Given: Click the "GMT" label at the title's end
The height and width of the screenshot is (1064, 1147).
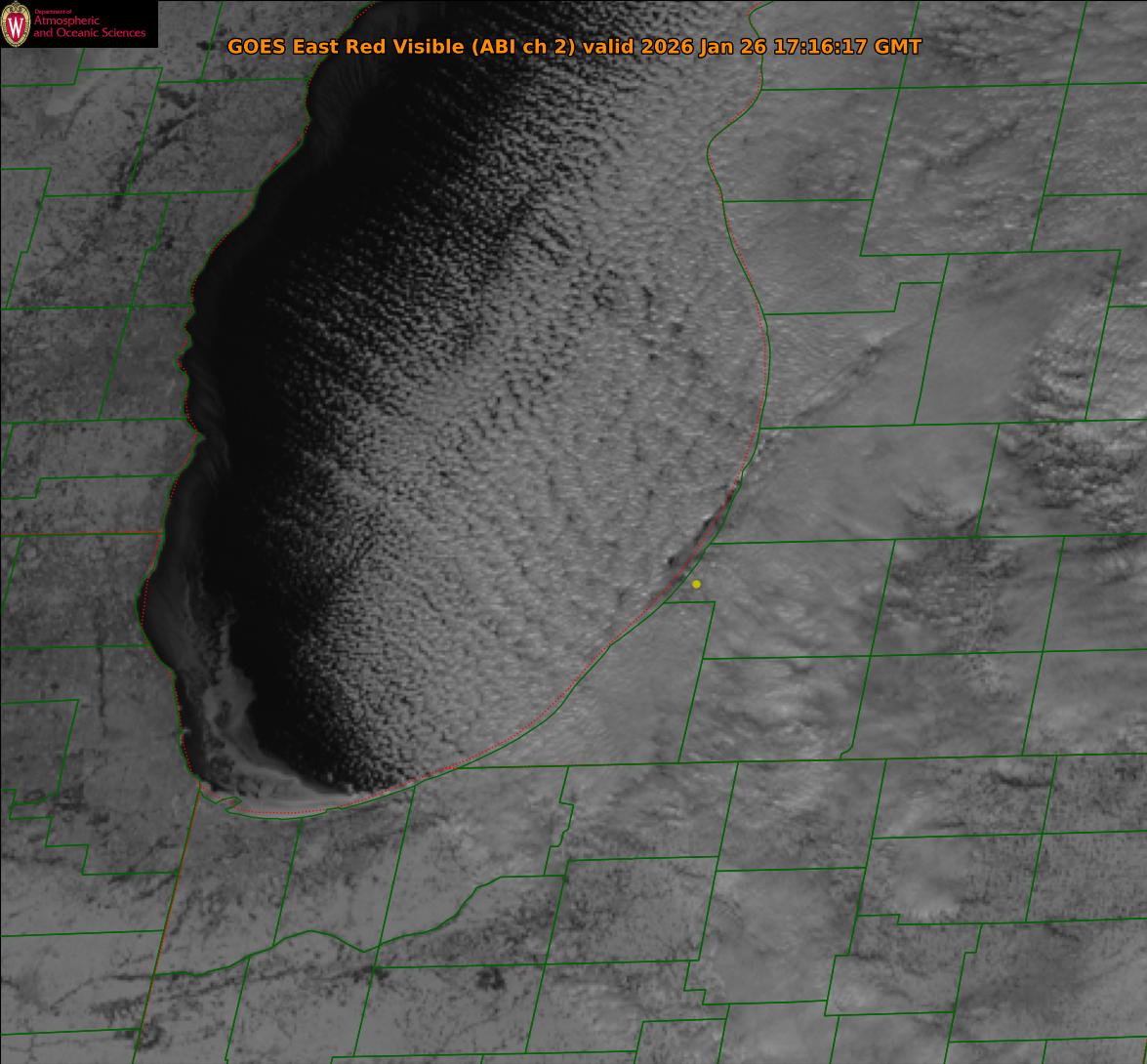Looking at the screenshot, I should coord(898,47).
